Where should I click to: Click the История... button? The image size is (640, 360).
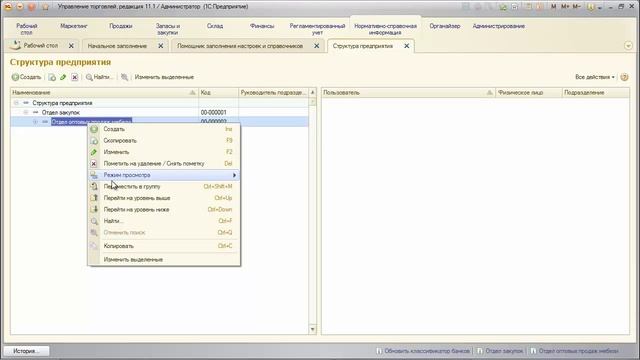[27, 351]
